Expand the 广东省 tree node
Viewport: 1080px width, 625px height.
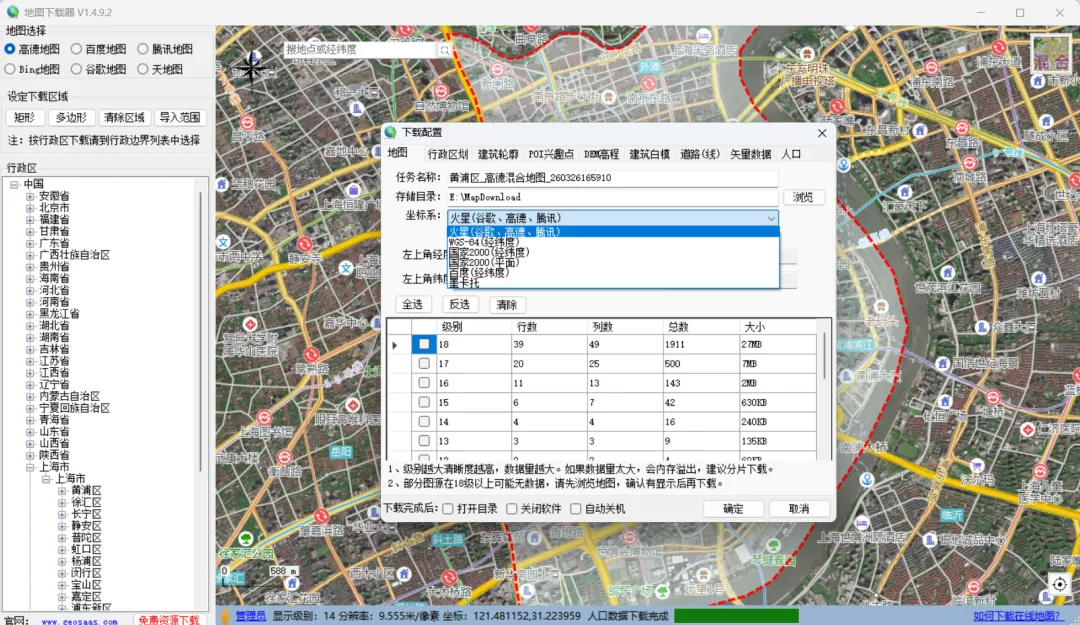click(x=30, y=243)
